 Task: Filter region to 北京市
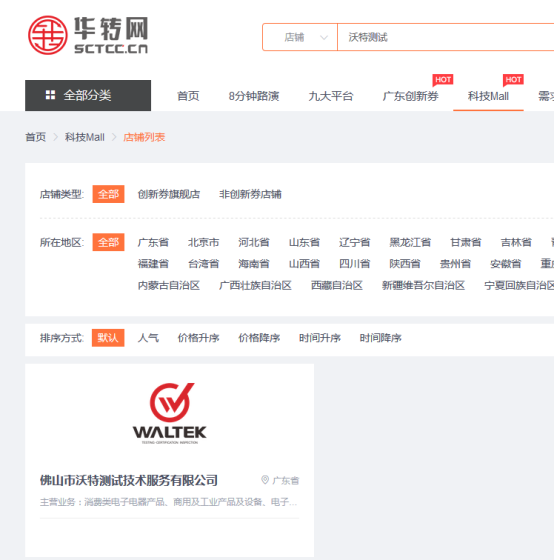coord(204,242)
